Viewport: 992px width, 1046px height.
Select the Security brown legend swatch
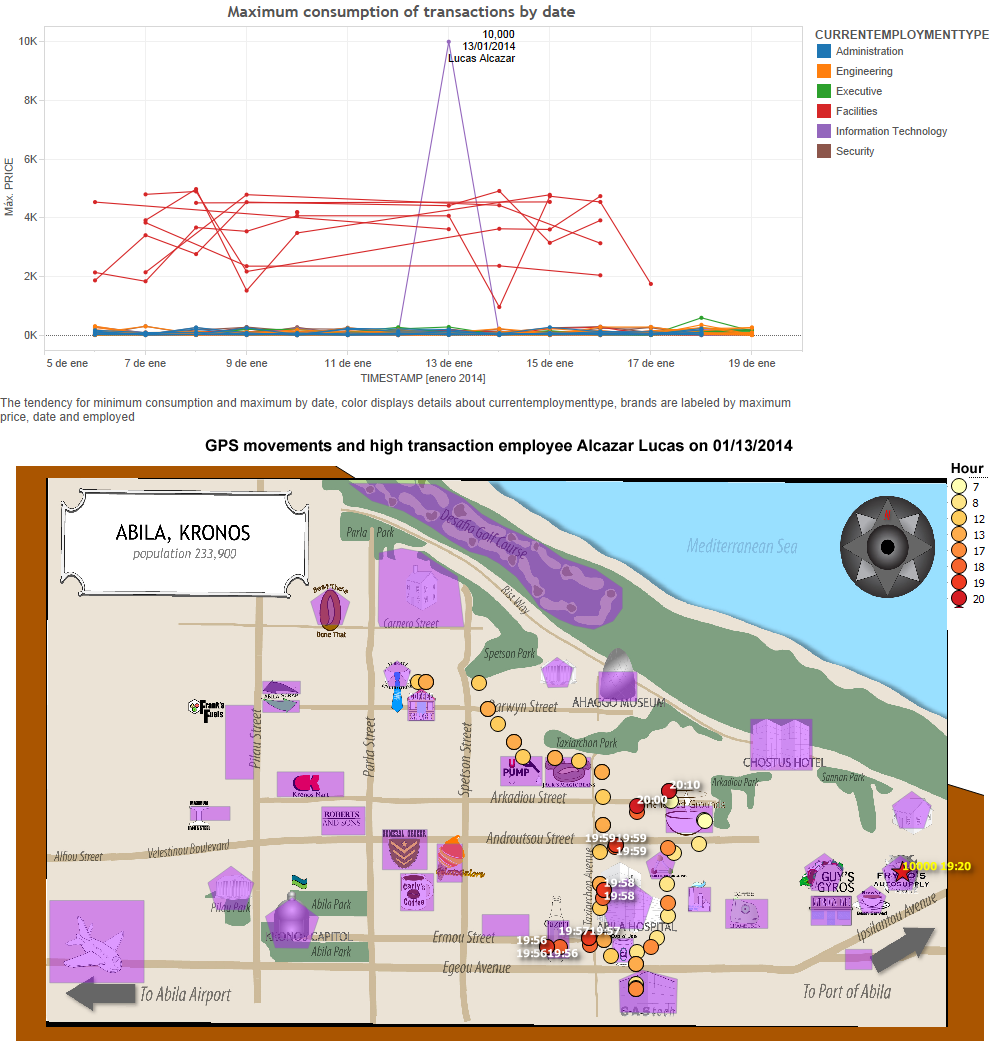[824, 151]
